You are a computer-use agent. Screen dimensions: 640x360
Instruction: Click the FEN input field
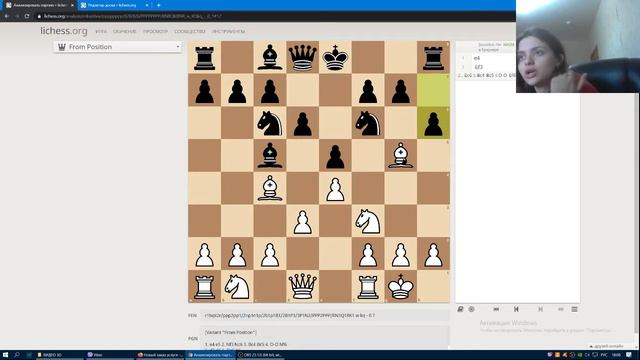(325, 316)
